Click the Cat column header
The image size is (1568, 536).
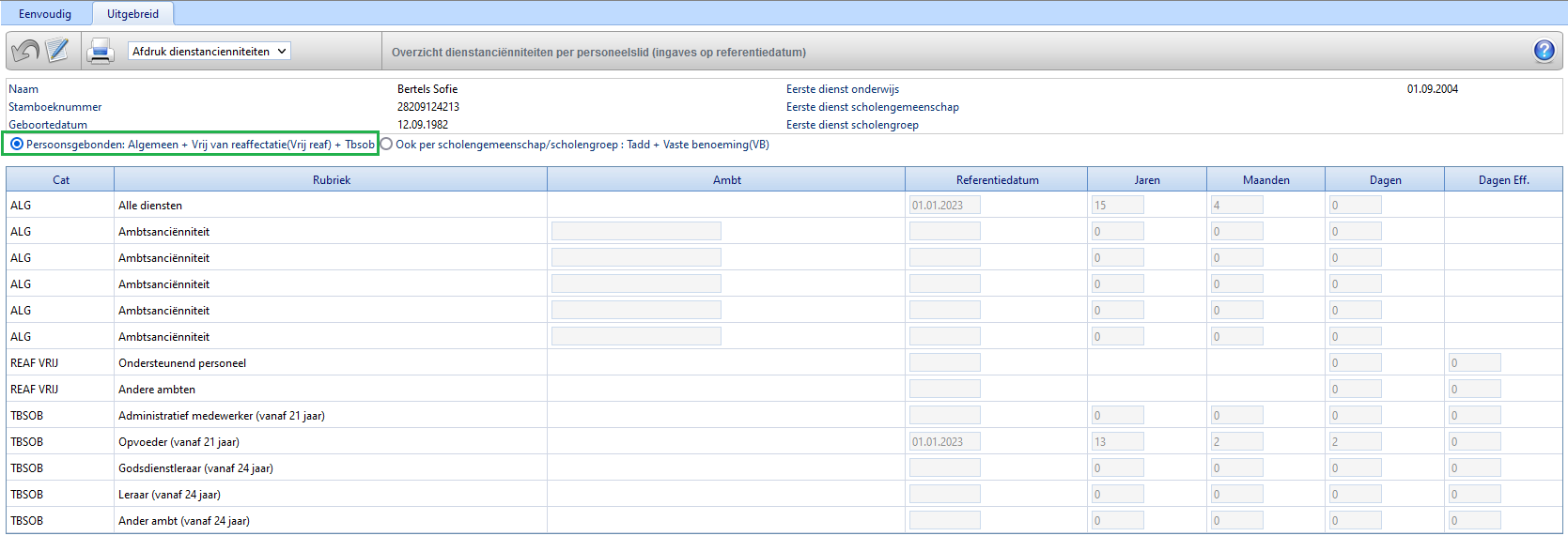(x=60, y=179)
